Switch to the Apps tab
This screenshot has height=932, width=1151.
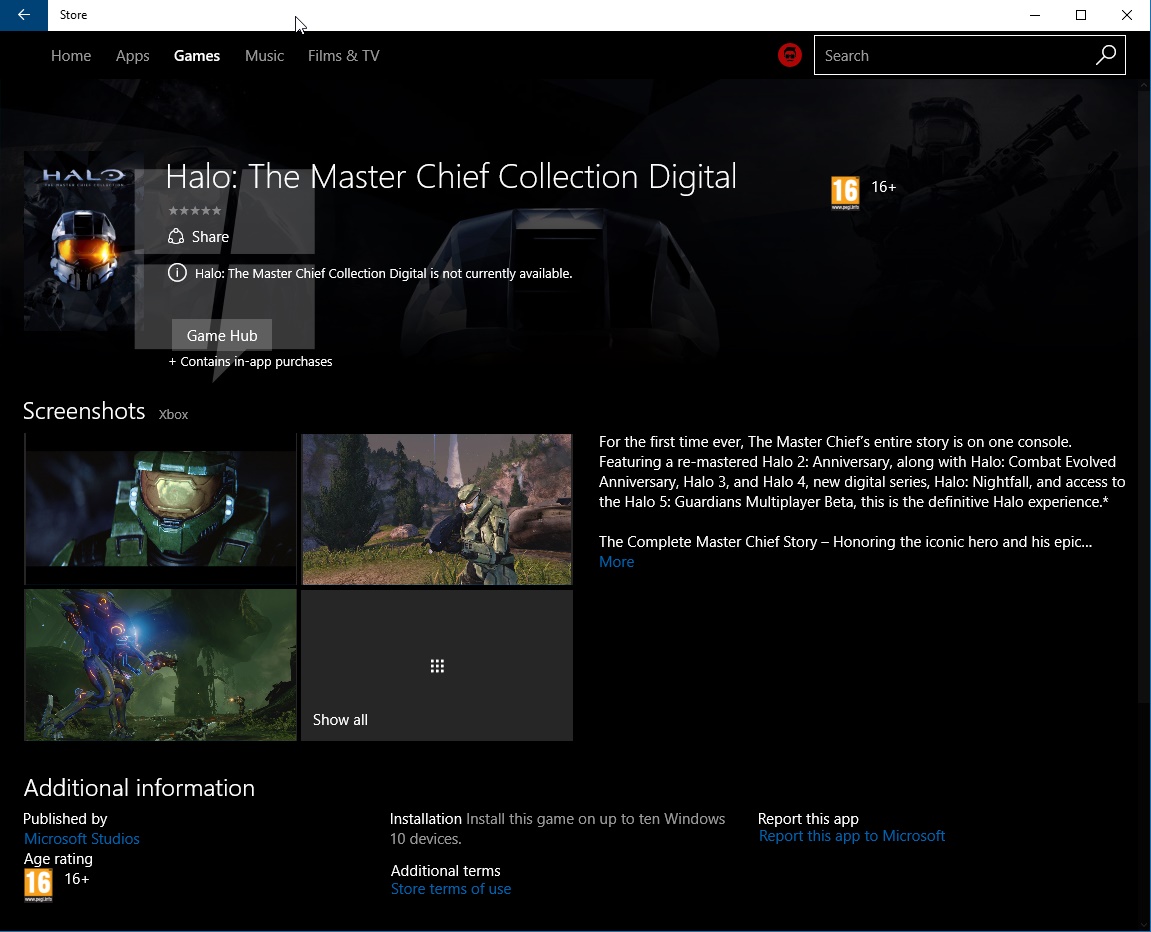pyautogui.click(x=133, y=56)
